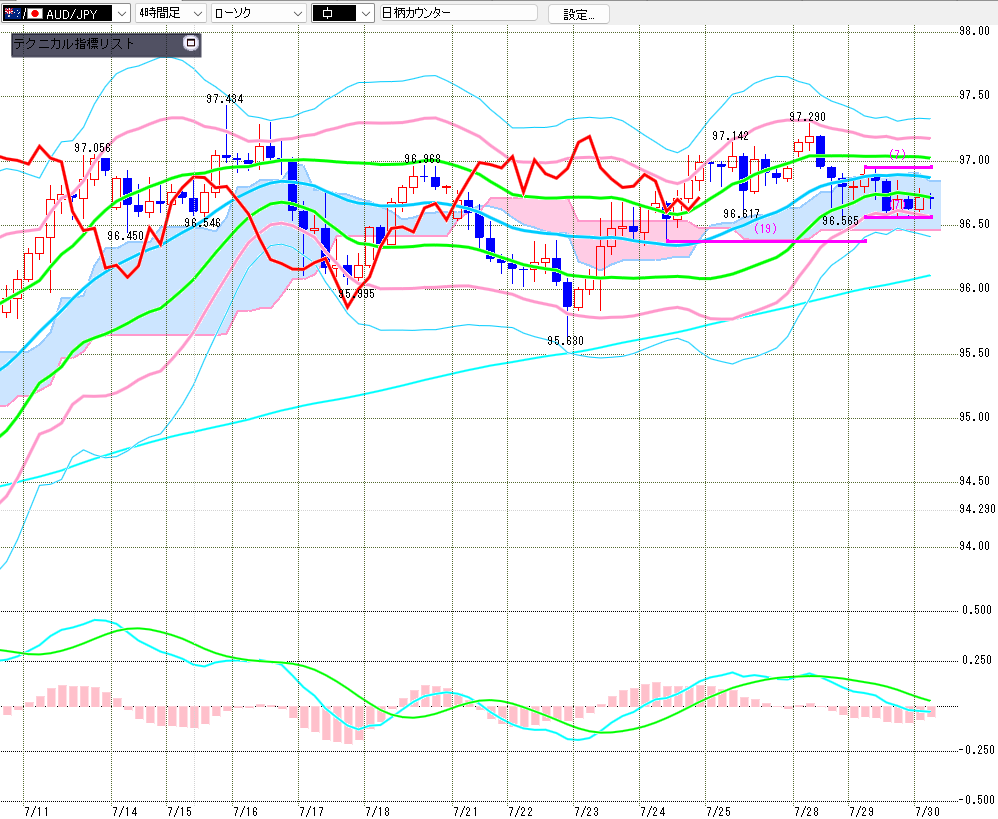The width and height of the screenshot is (998, 819).
Task: Click the 96.50 price axis value
Action: 974,224
